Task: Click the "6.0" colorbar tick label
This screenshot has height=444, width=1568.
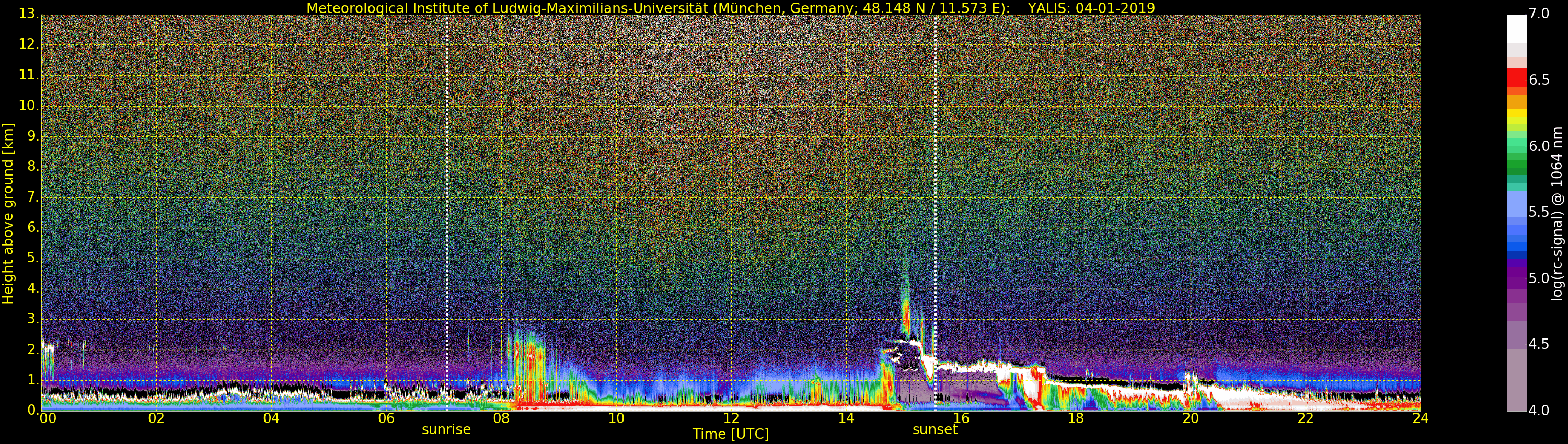Action: coord(1539,146)
